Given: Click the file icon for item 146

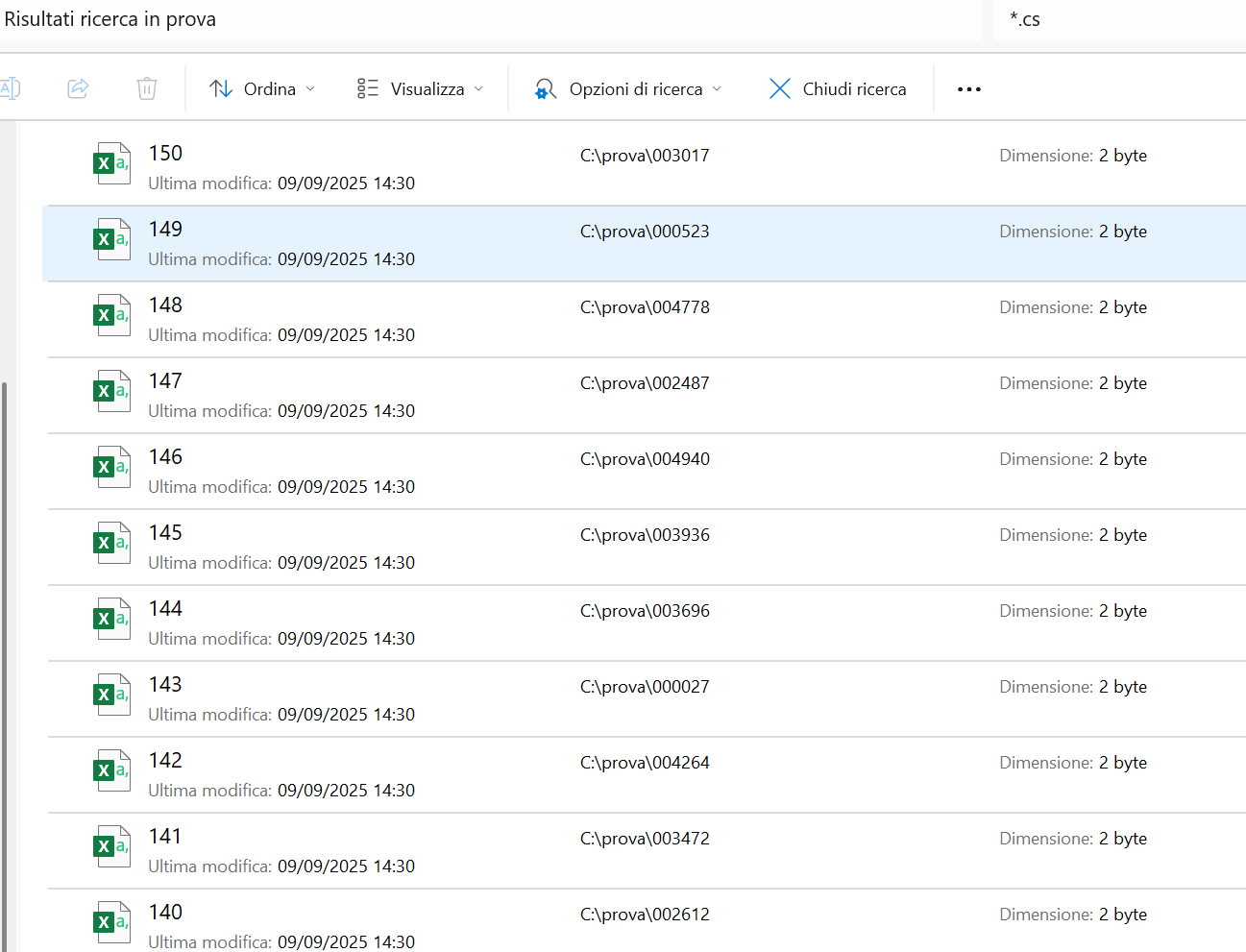Looking at the screenshot, I should pyautogui.click(x=111, y=467).
